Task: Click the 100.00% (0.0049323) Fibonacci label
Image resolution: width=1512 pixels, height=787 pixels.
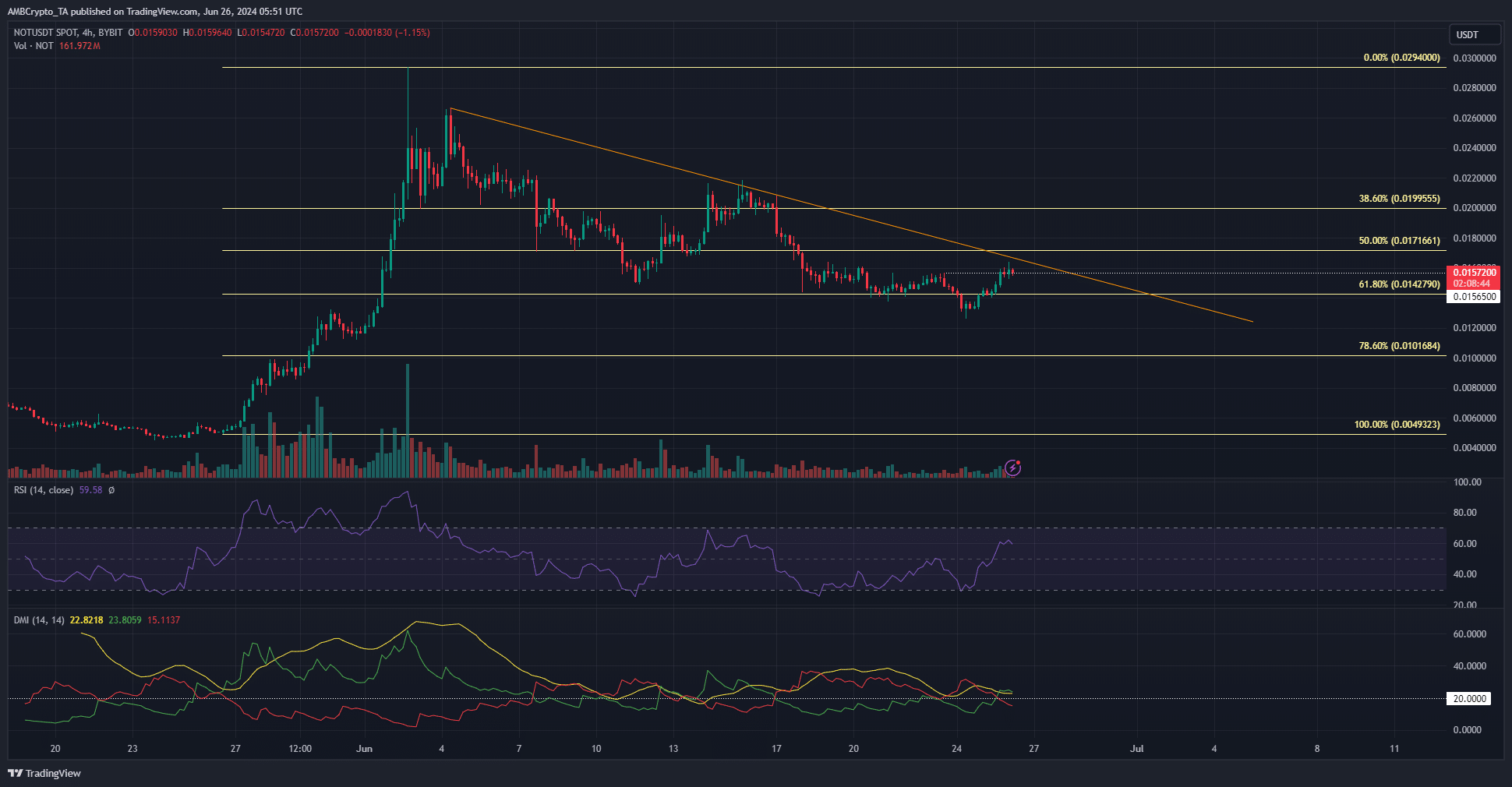Action: tap(1397, 425)
